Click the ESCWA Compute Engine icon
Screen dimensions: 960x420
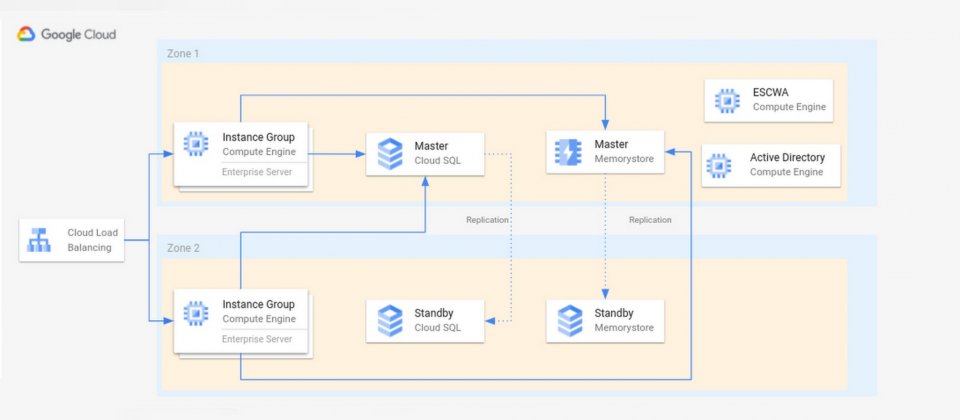pos(727,100)
